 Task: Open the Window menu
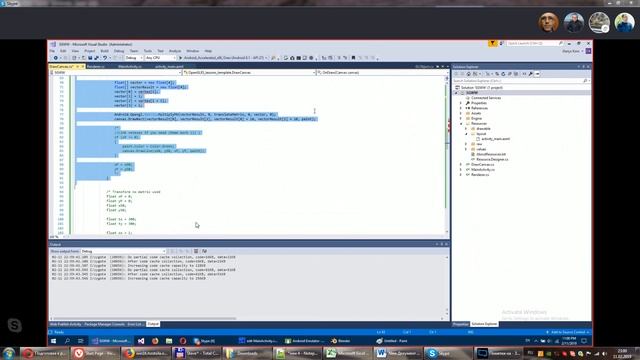193,51
